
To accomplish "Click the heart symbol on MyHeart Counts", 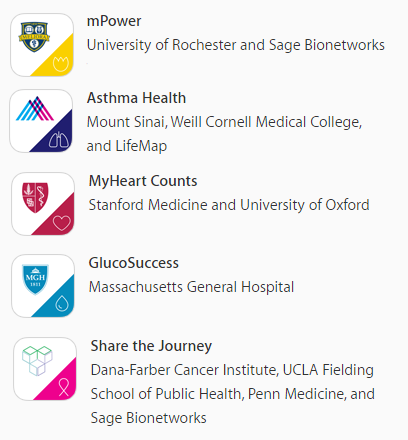I will 62,223.
